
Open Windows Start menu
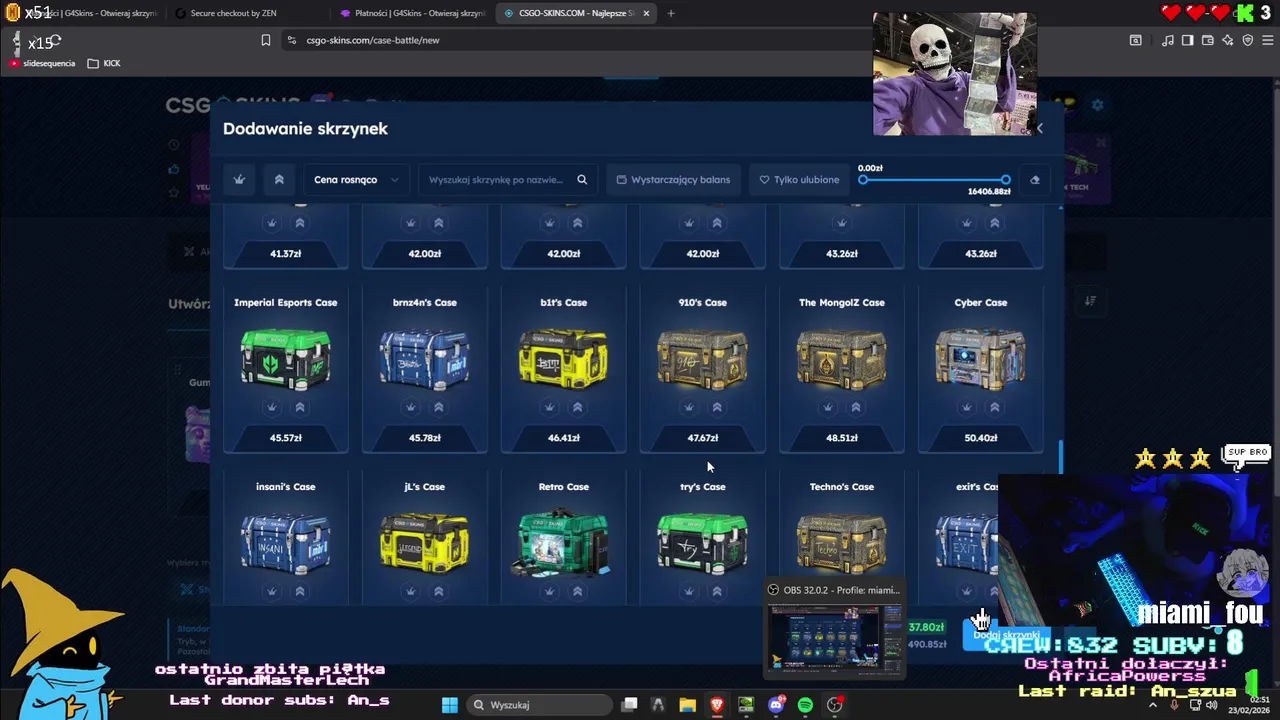coord(449,705)
